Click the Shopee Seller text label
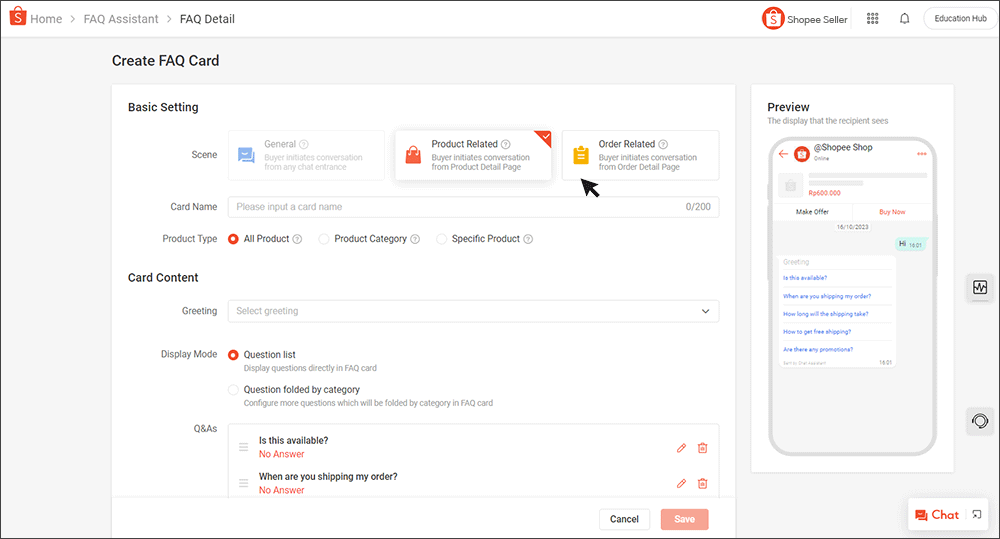Screen dimensions: 1000x539 tap(817, 20)
